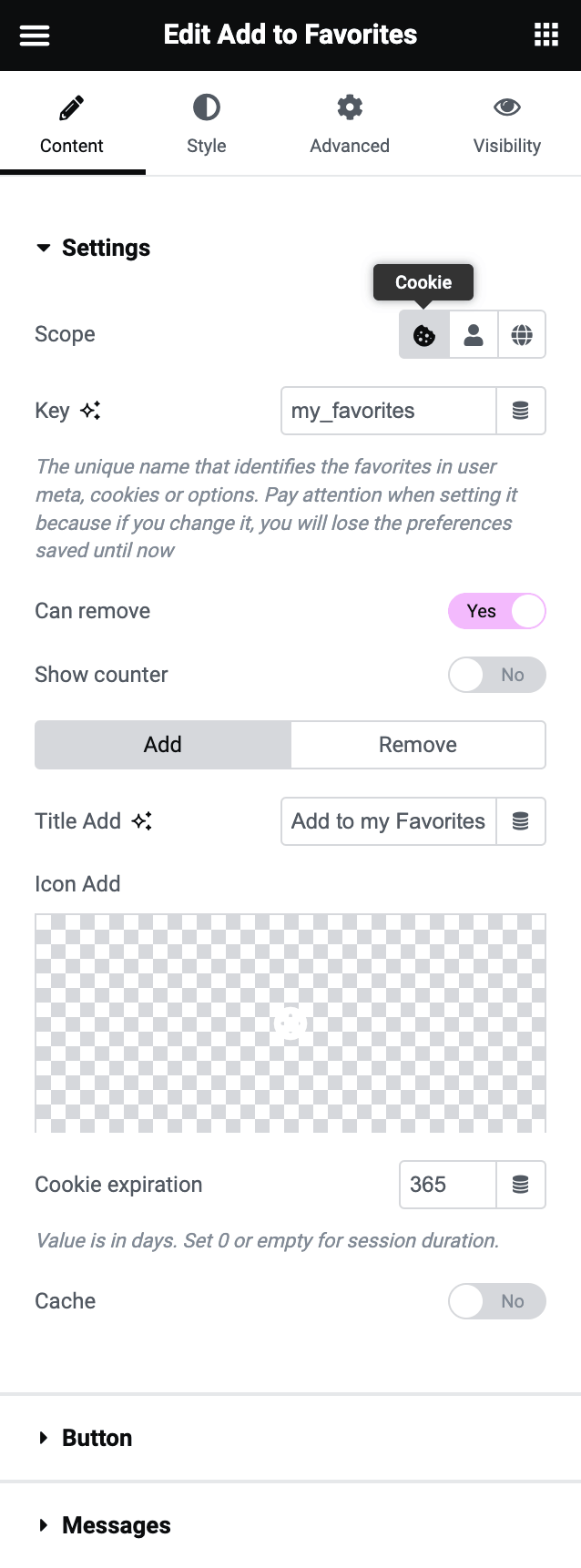Image resolution: width=581 pixels, height=1568 pixels.
Task: Expand the Button section
Action: tap(97, 1438)
